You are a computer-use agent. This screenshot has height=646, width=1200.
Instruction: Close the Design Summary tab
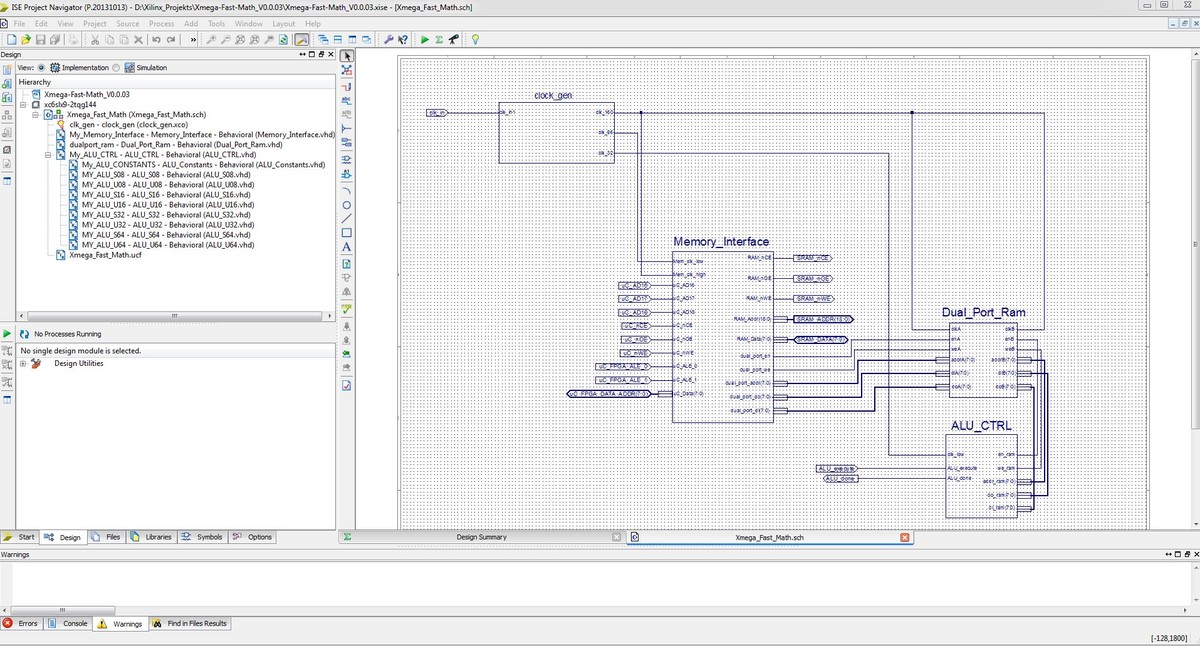click(617, 537)
